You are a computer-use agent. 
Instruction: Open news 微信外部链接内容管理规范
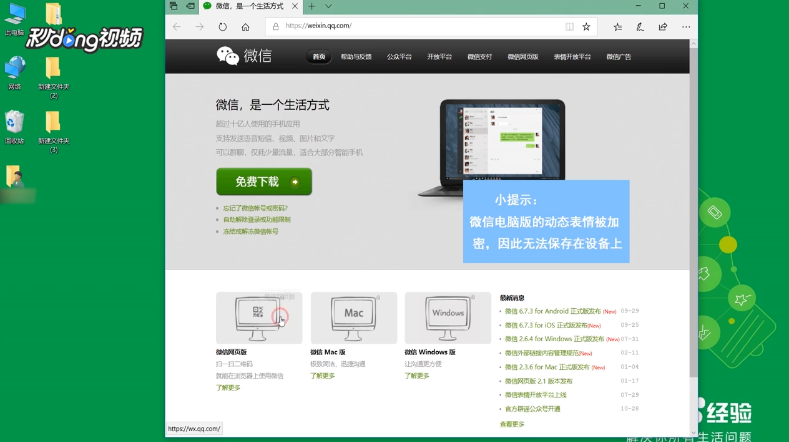(541, 353)
